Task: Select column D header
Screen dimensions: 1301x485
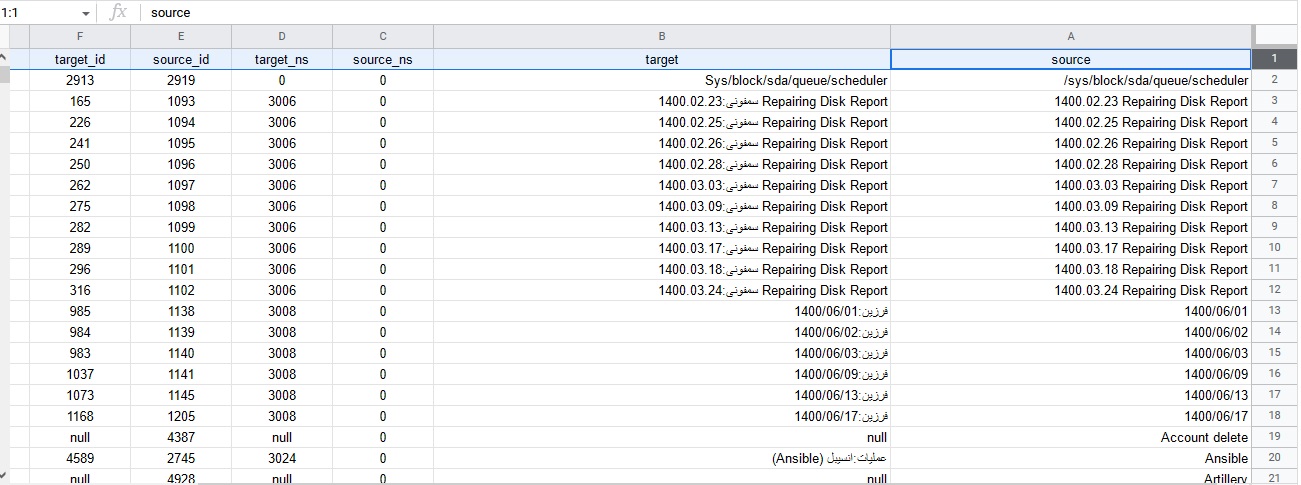Action: click(281, 37)
